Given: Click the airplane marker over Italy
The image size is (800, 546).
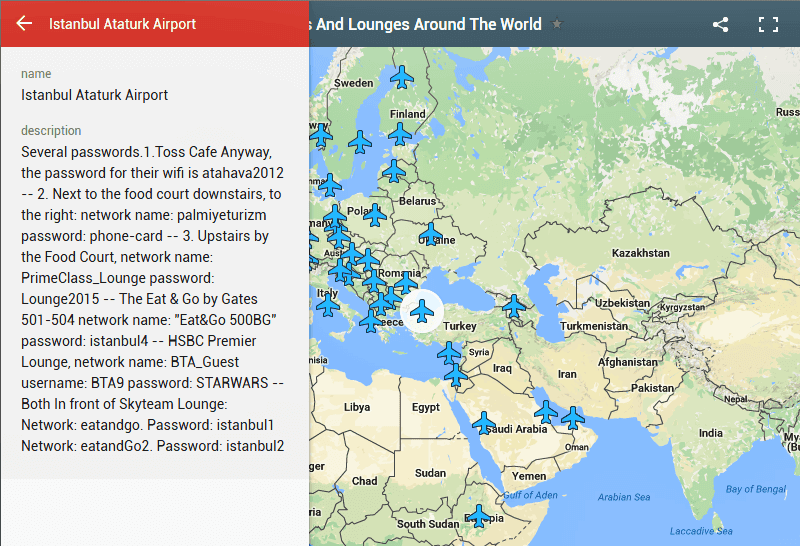Looking at the screenshot, I should pyautogui.click(x=327, y=303).
